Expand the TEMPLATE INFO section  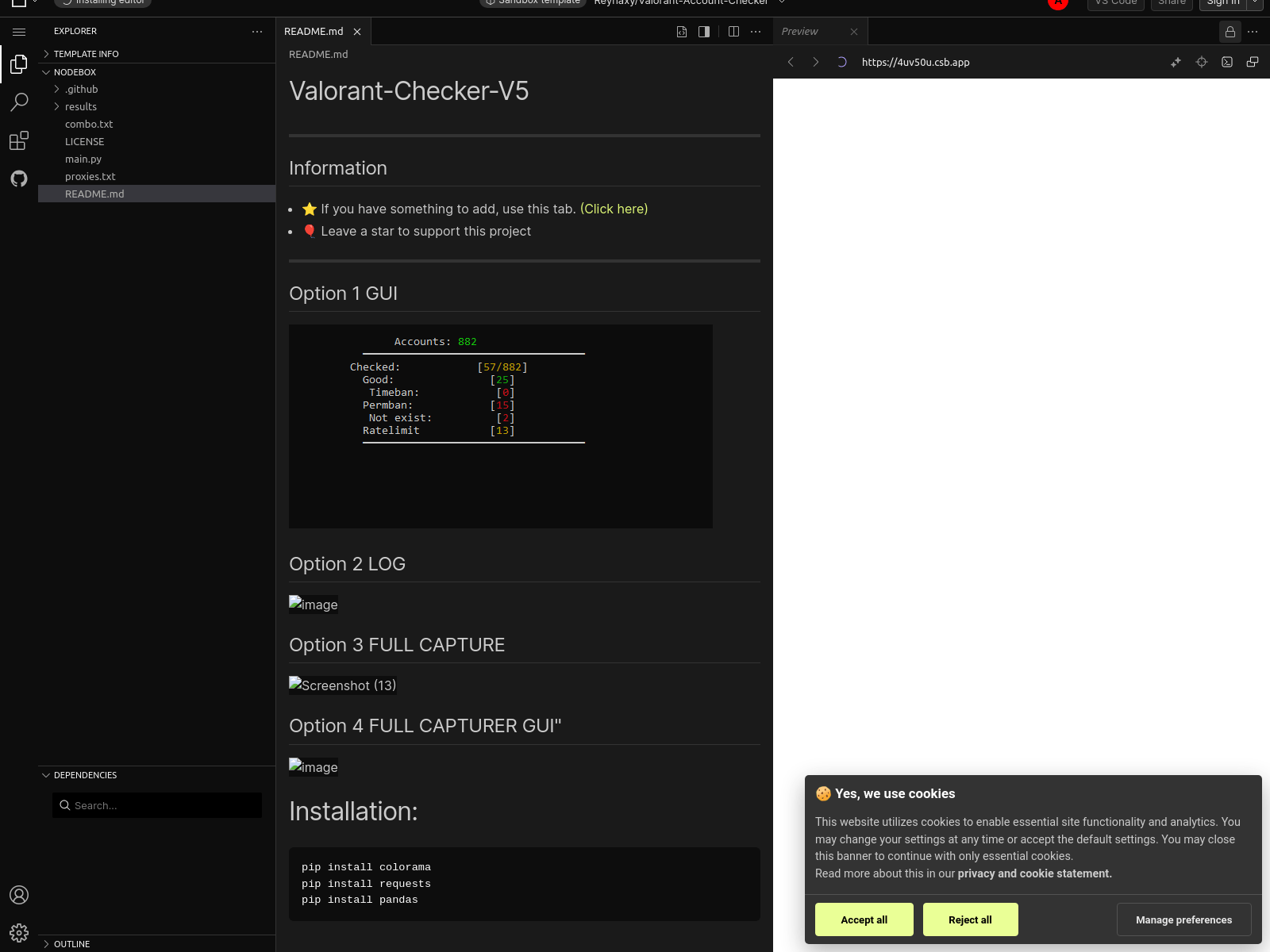(x=156, y=54)
